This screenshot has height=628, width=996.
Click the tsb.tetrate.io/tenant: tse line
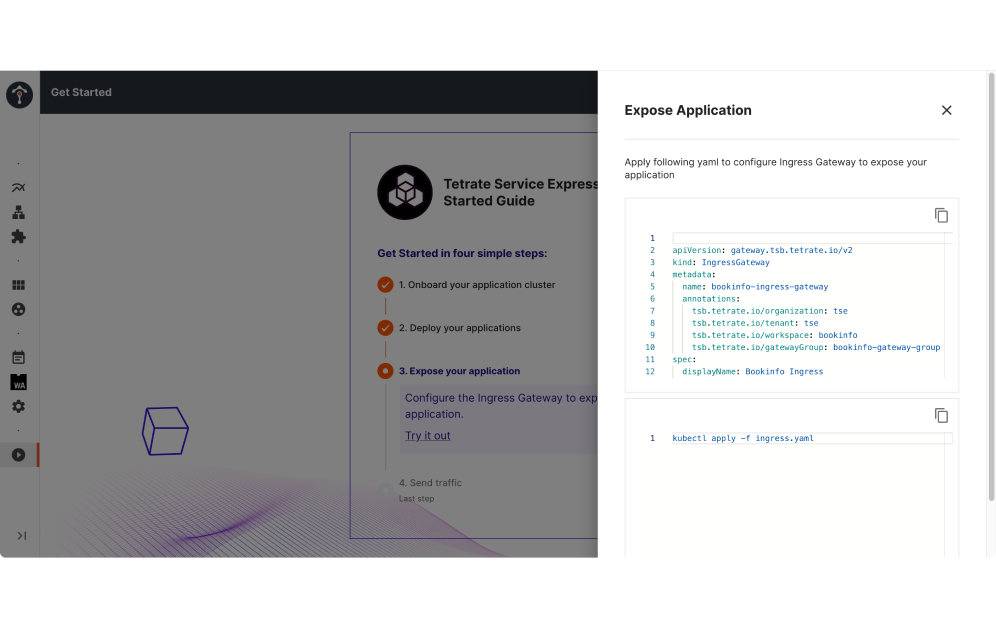755,323
